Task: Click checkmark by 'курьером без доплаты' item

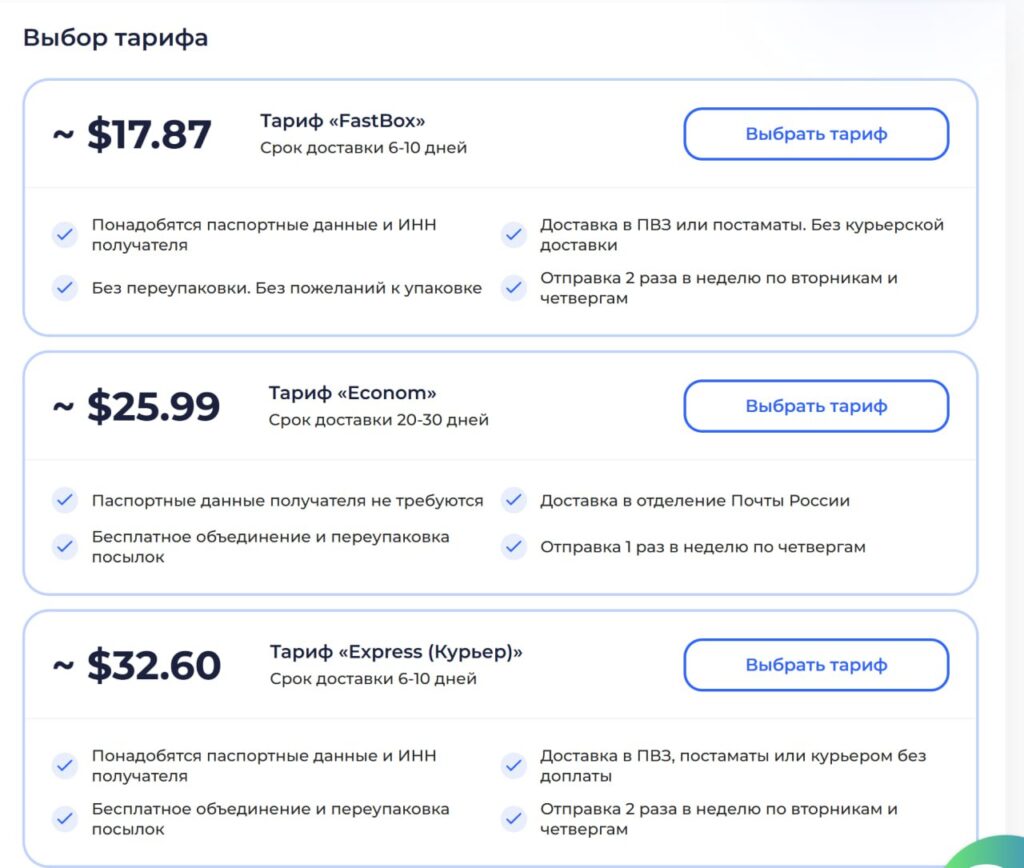Action: (514, 765)
